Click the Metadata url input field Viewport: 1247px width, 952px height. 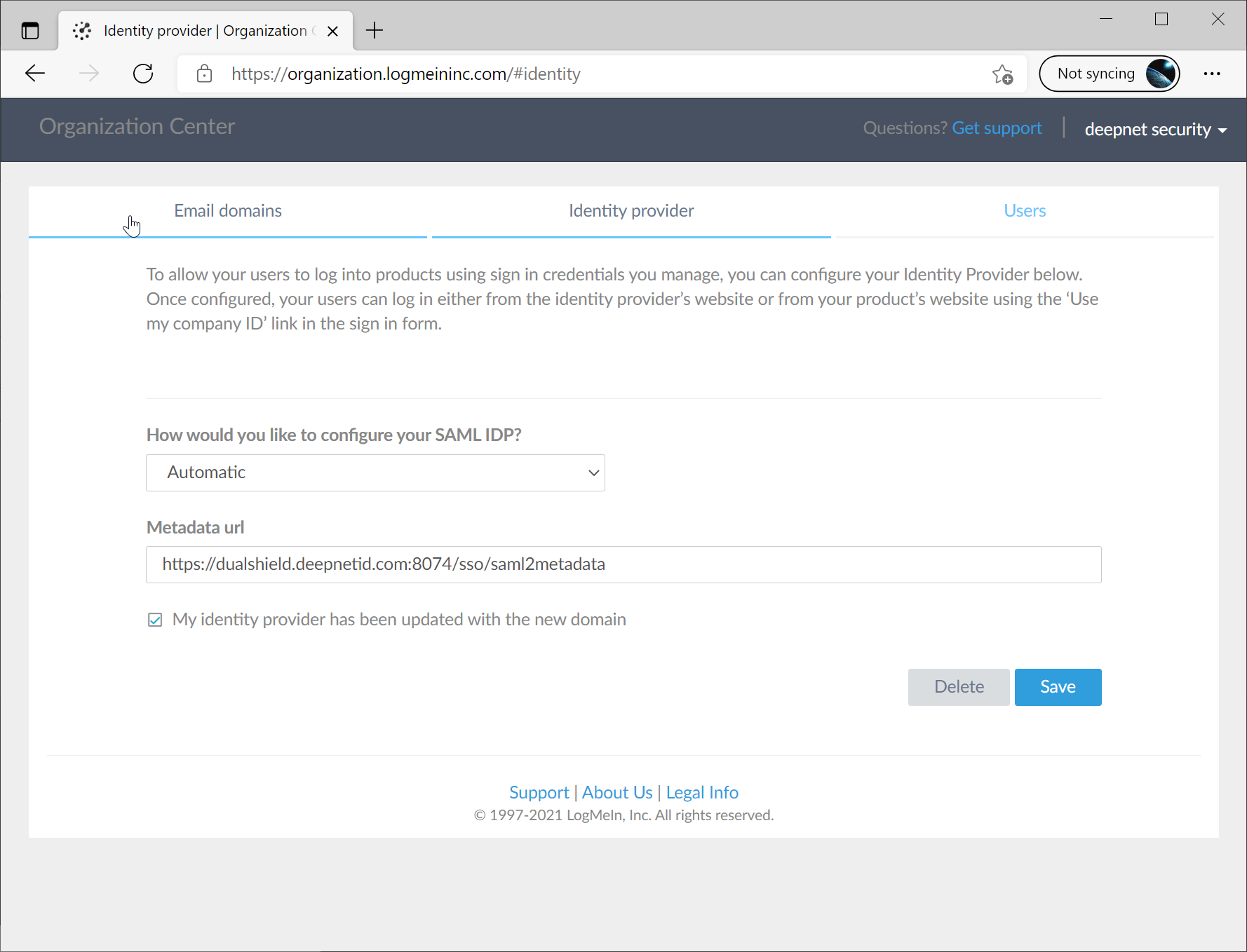[x=623, y=564]
